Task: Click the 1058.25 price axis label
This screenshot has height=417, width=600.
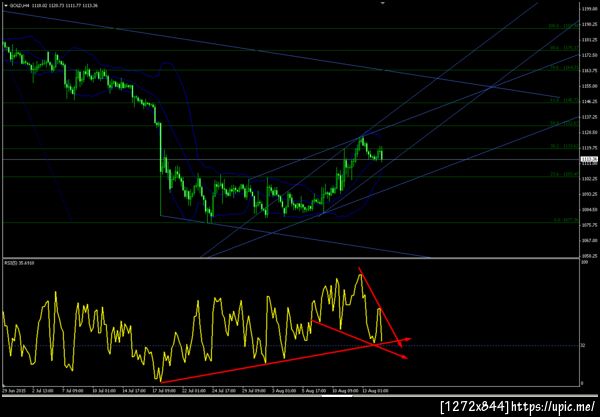Action: pos(589,256)
